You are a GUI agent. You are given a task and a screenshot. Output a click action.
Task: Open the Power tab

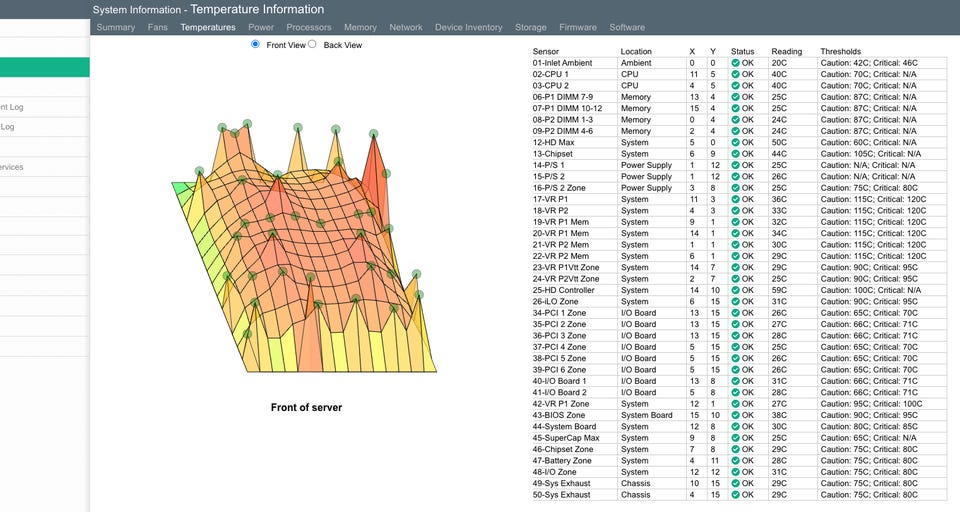[261, 27]
